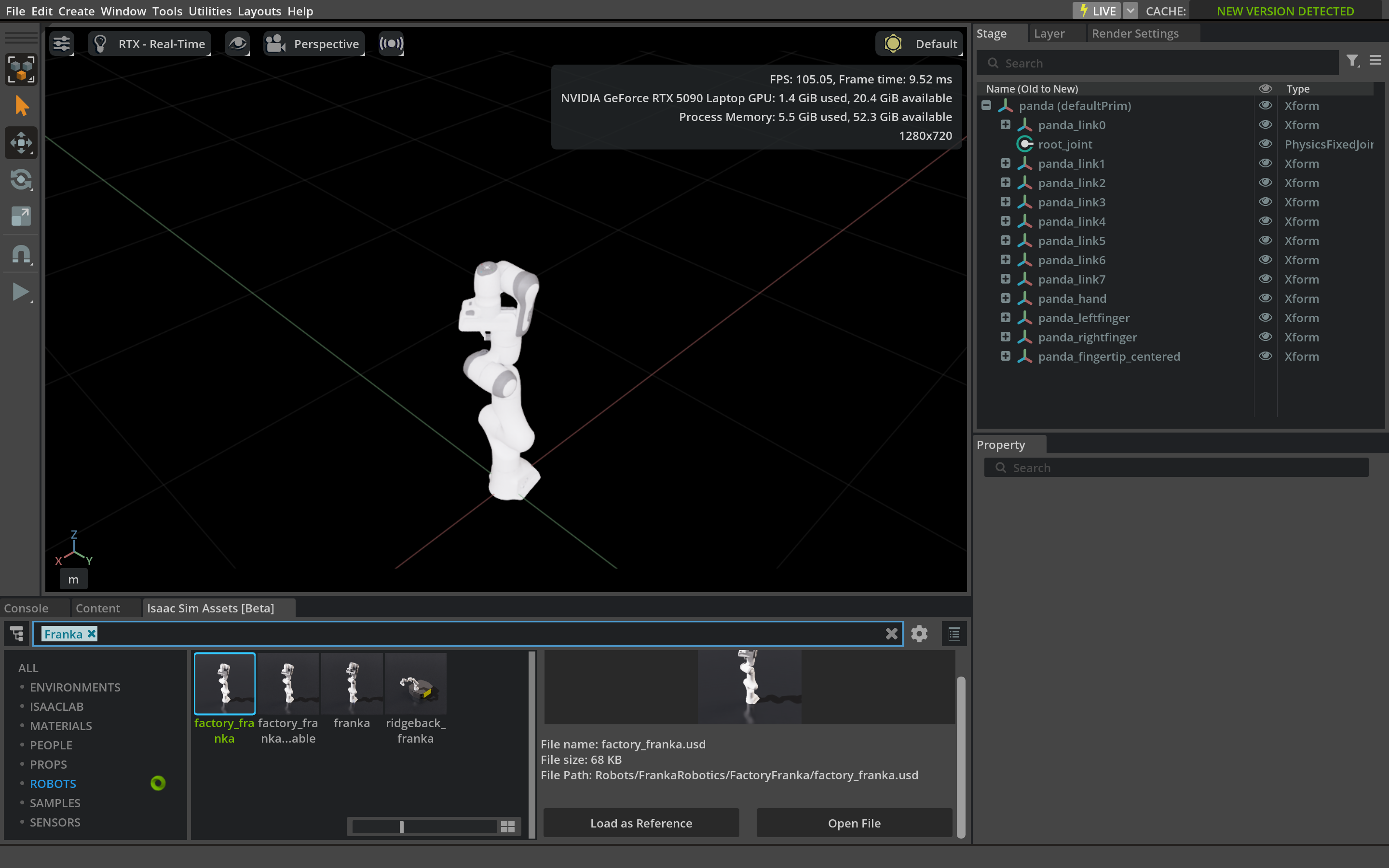Viewport: 1389px width, 868px height.
Task: Select the Scale tool in left toolbar
Action: tap(21, 217)
